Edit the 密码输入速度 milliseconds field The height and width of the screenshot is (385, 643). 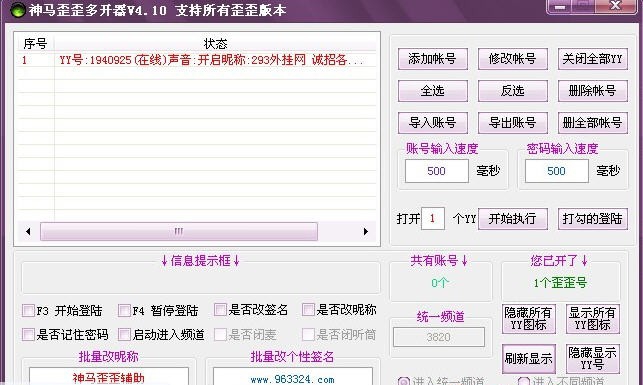click(x=556, y=171)
